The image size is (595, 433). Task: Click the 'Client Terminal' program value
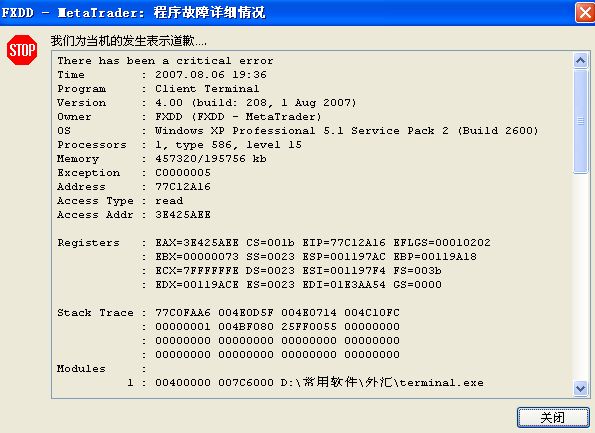coord(207,89)
